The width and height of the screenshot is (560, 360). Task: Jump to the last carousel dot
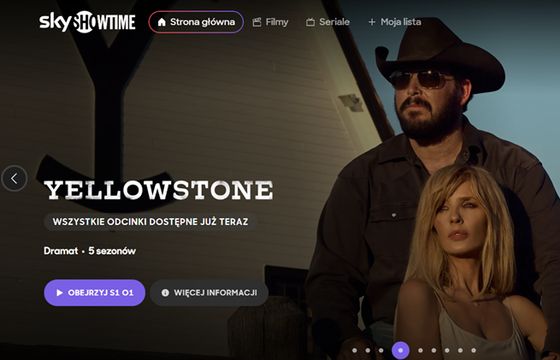tap(474, 350)
